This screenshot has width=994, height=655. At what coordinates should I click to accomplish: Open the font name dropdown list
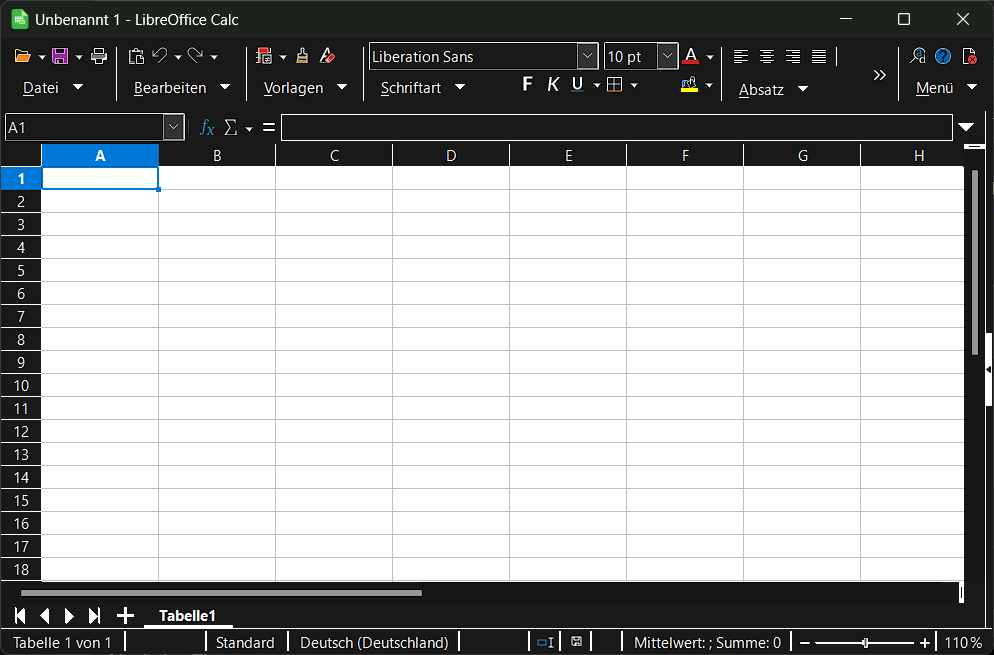588,56
